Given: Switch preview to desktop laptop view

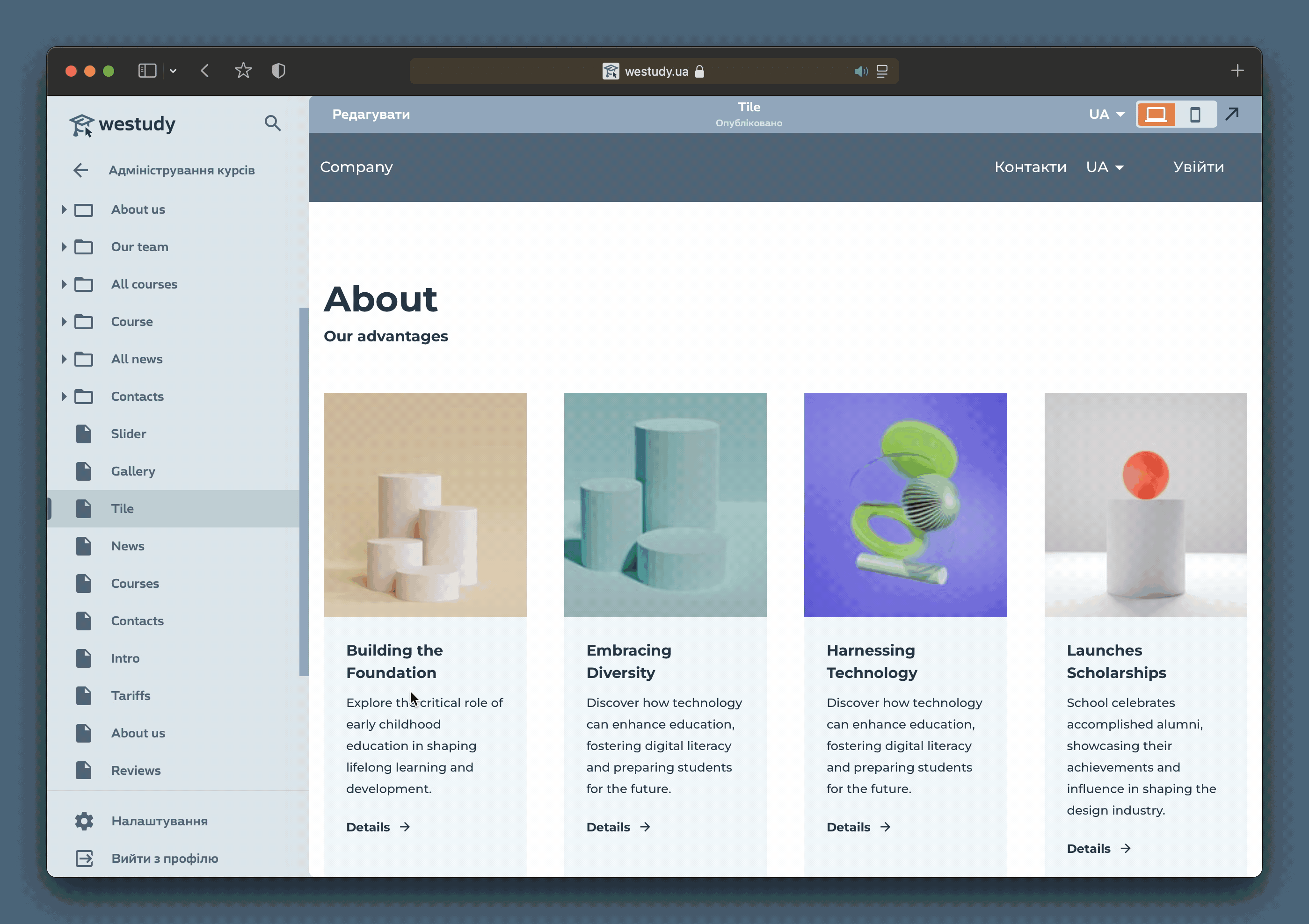Looking at the screenshot, I should (x=1156, y=115).
